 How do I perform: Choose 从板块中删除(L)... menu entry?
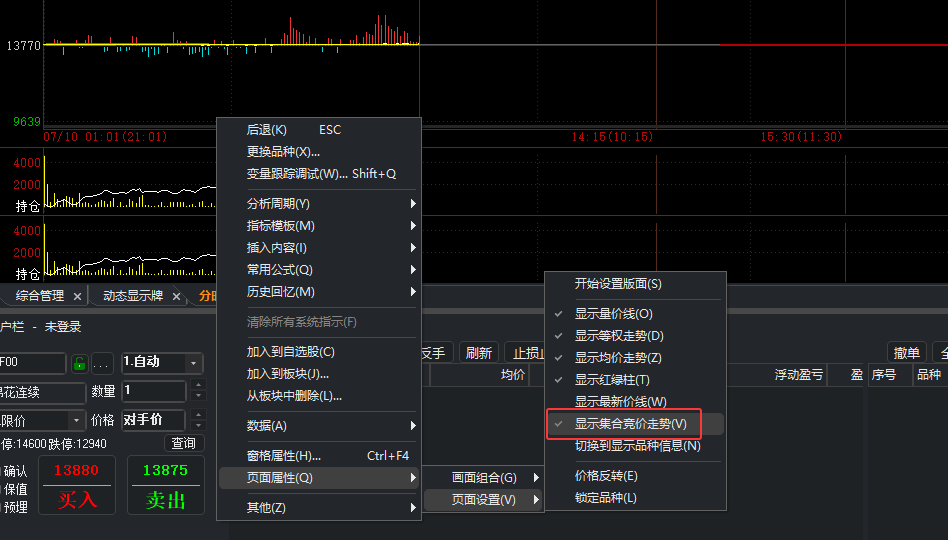point(319,396)
